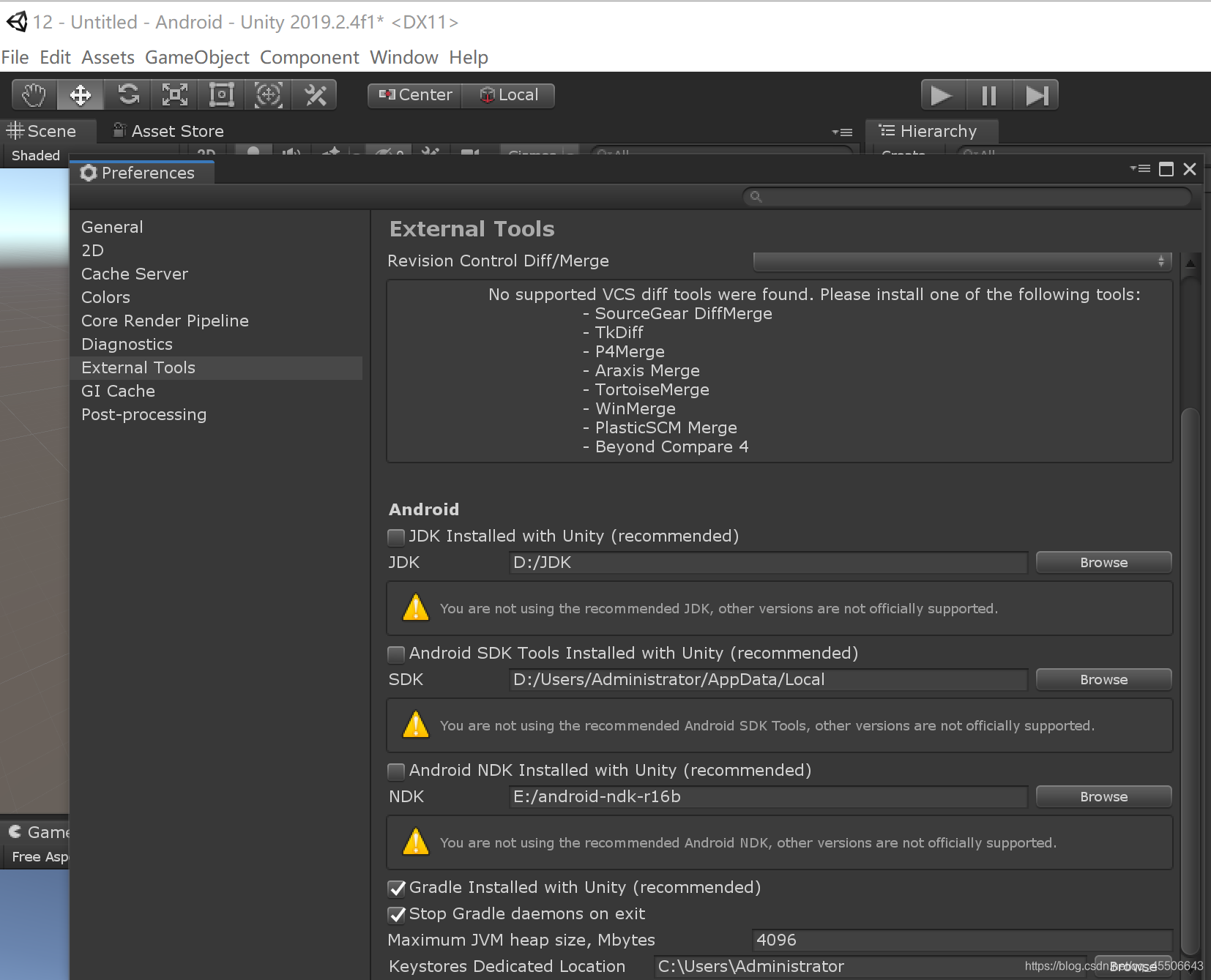Click the SDK path field
Viewport: 1211px width, 980px height.
click(768, 679)
